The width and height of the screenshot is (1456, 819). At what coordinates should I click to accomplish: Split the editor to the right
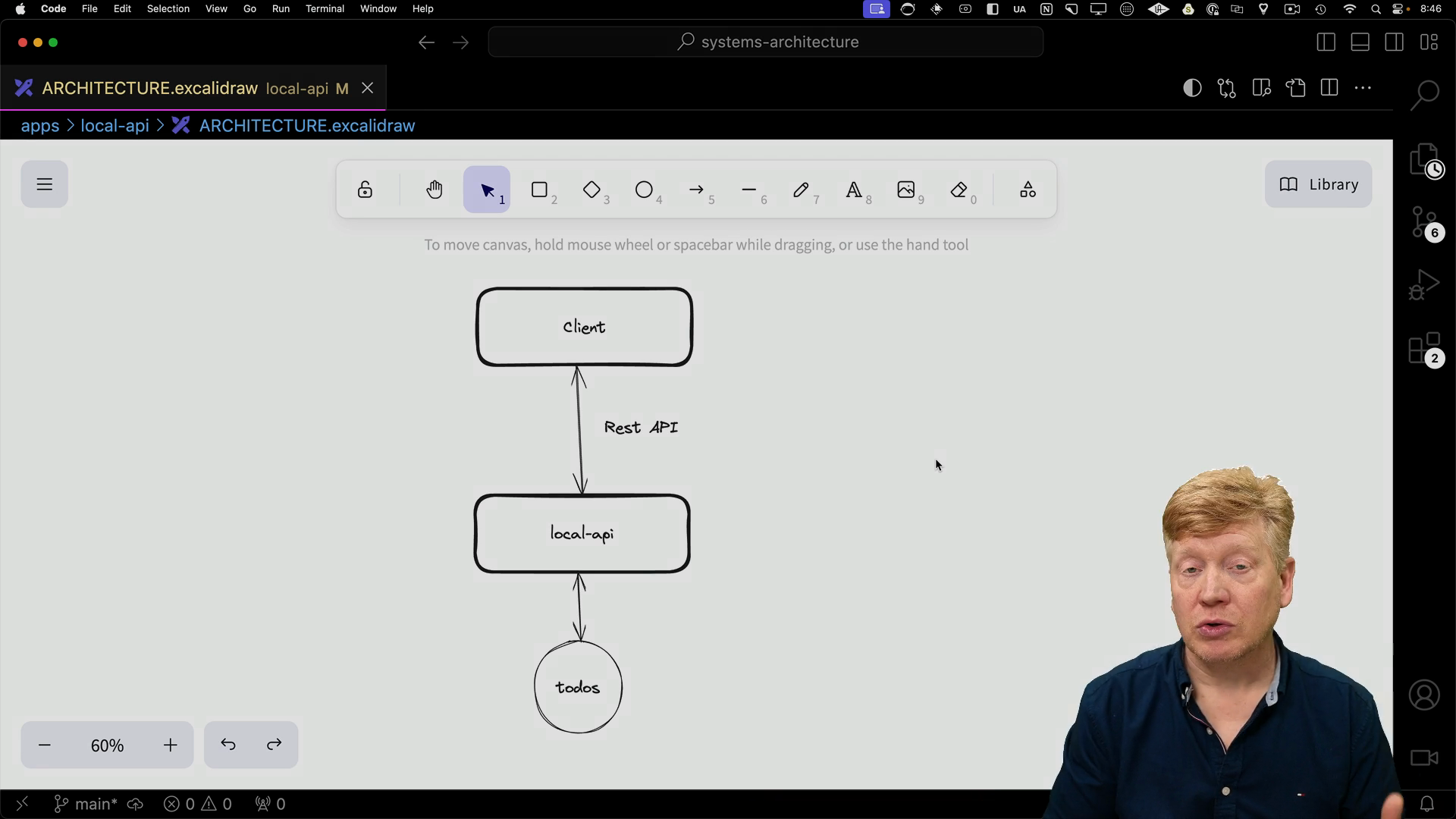click(1329, 88)
